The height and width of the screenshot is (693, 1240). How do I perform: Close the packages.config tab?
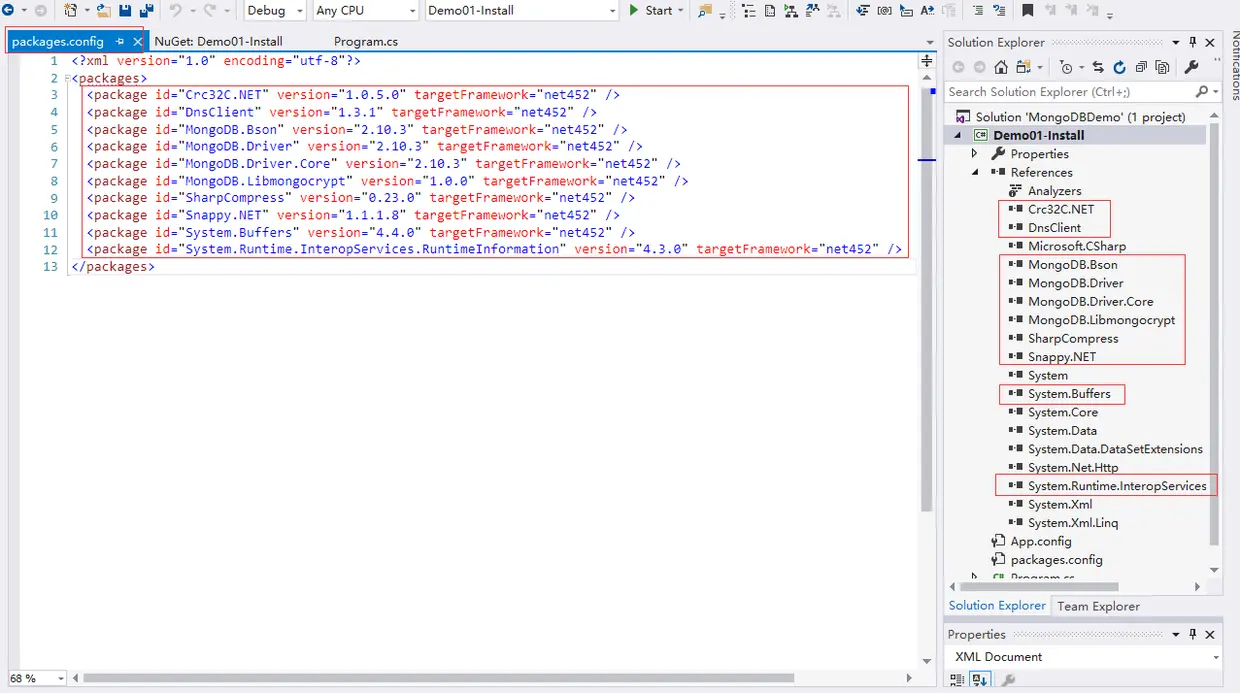(x=138, y=41)
